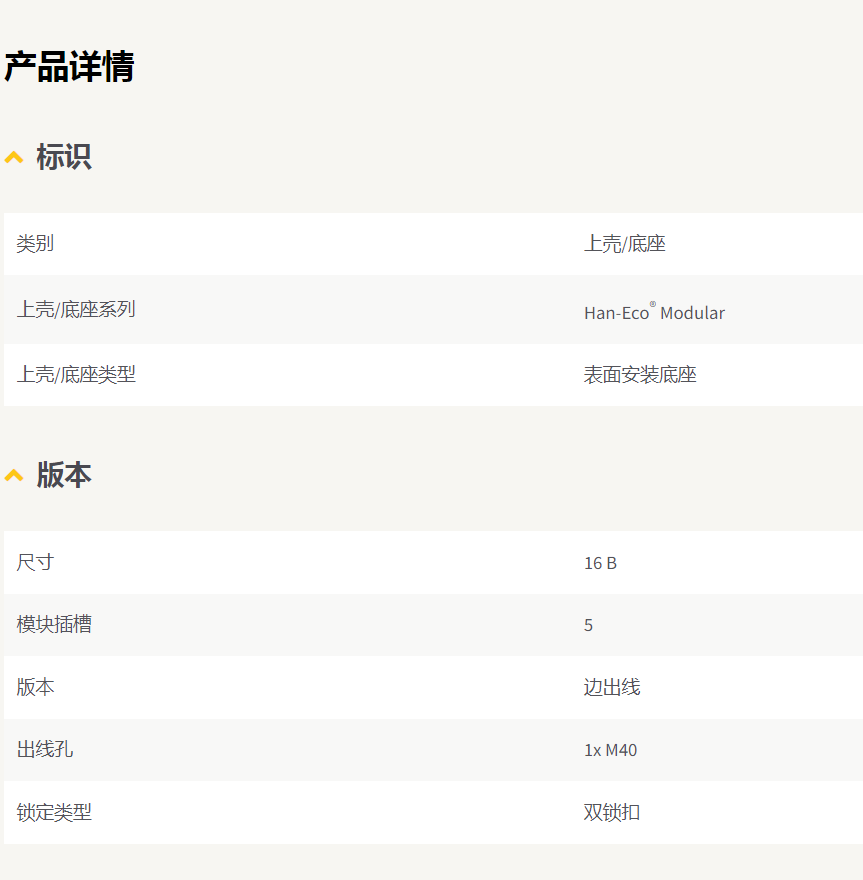Select the 类别 row label
Viewport: 863px width, 880px height.
tap(35, 244)
